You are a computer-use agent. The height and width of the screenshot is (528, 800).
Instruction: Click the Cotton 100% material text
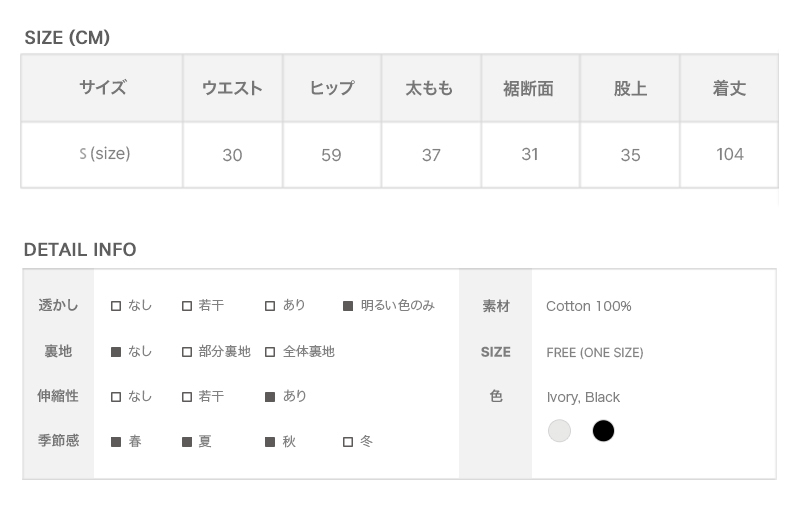coord(589,306)
